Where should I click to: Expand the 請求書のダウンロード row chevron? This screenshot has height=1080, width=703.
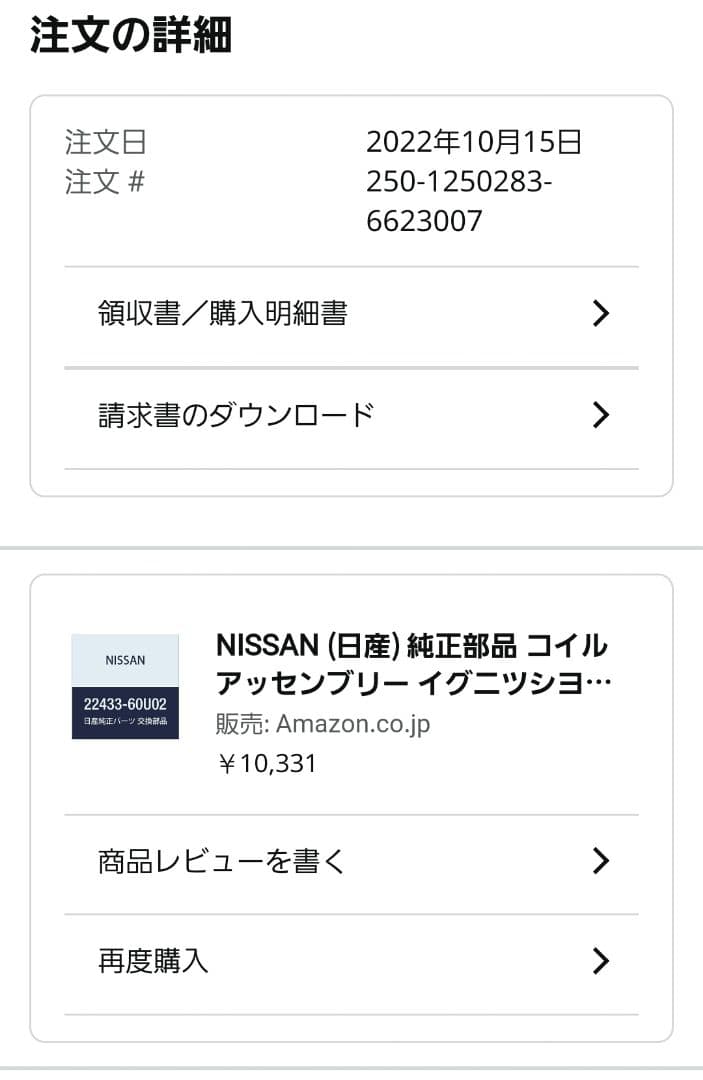(601, 414)
